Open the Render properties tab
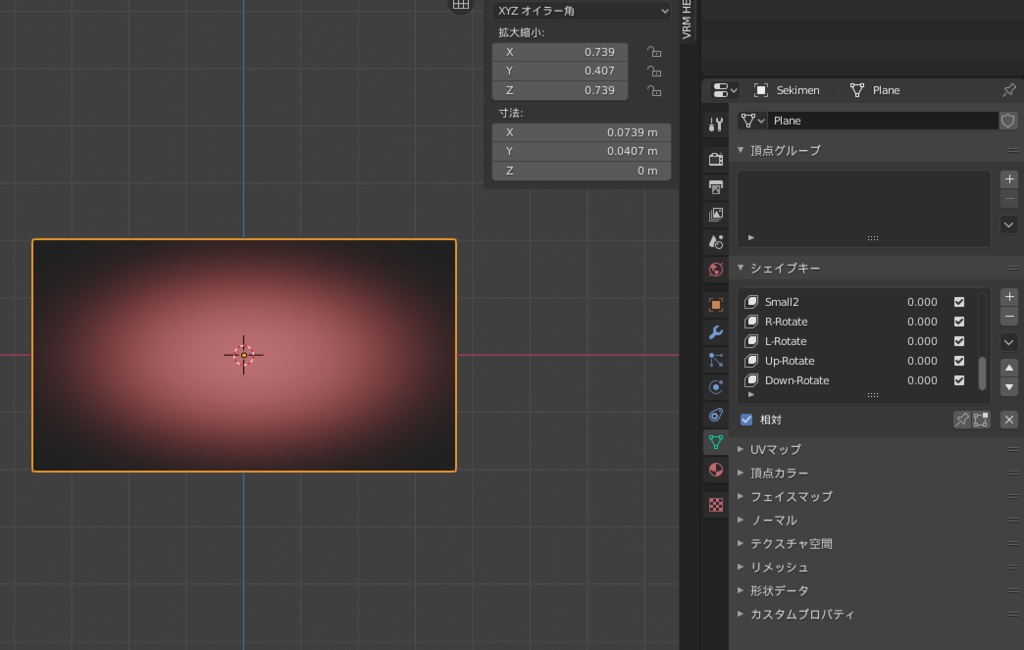 [x=715, y=156]
